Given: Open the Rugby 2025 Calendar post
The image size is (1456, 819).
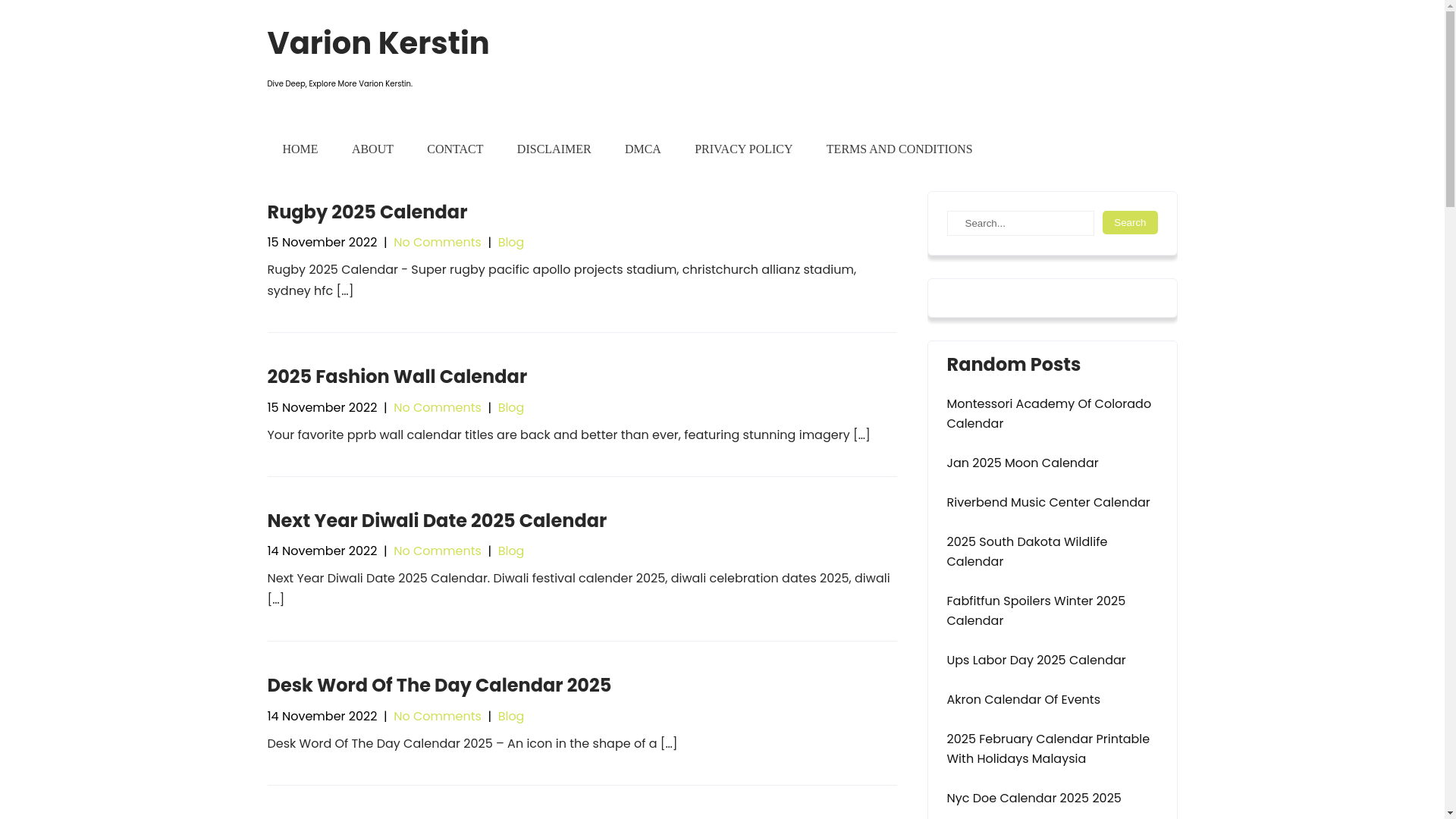Looking at the screenshot, I should click(367, 212).
